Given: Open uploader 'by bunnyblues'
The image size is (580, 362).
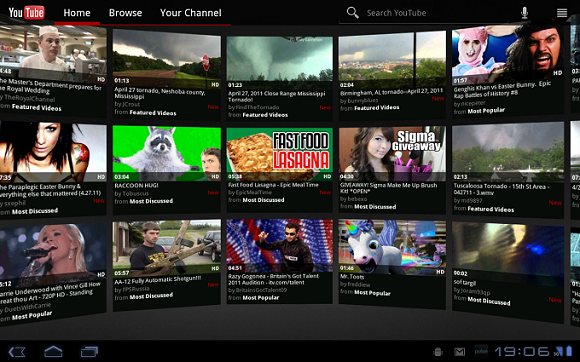Looking at the screenshot, I should click(x=359, y=100).
